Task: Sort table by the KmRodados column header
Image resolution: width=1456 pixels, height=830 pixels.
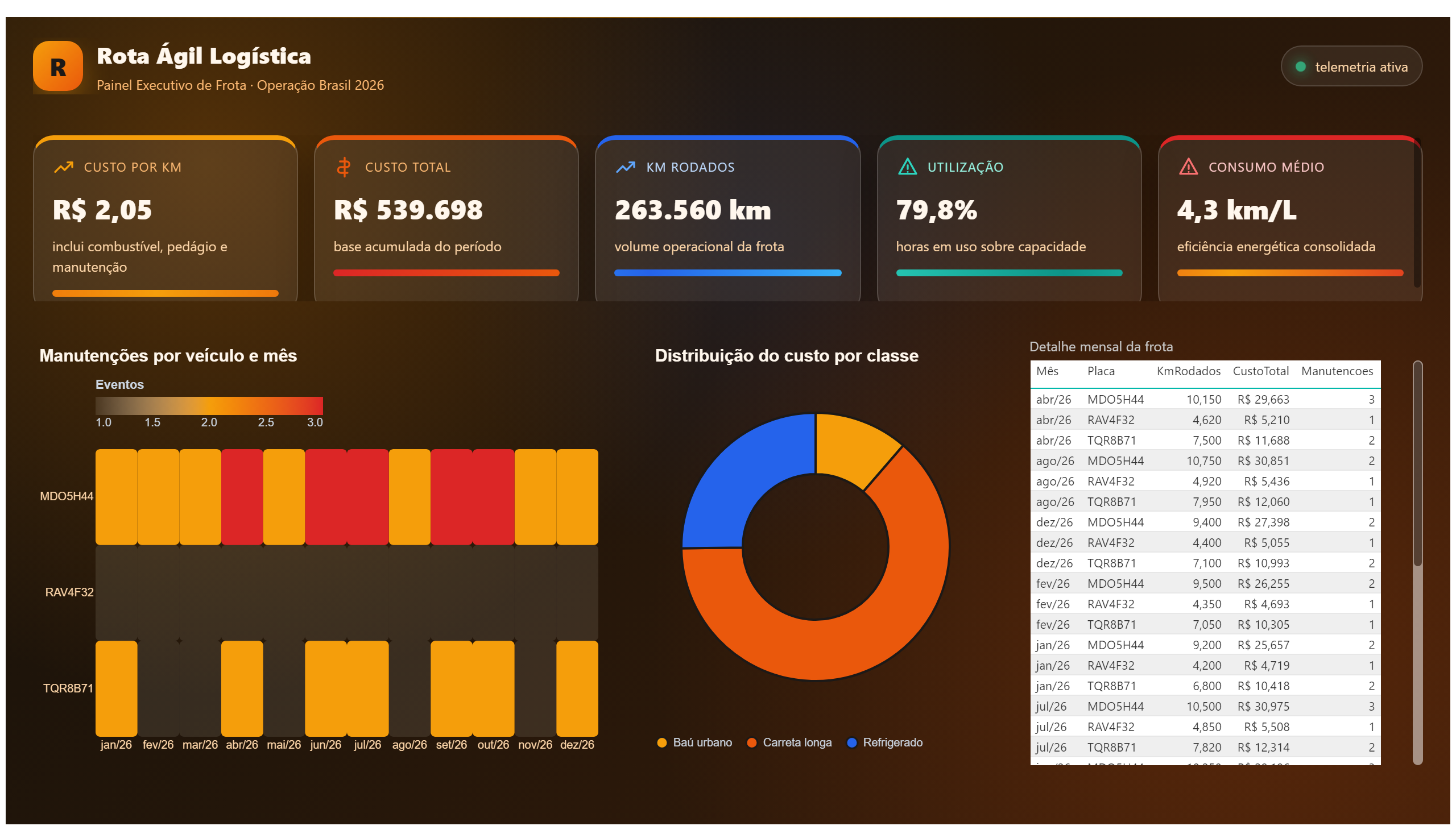Action: pyautogui.click(x=1189, y=371)
